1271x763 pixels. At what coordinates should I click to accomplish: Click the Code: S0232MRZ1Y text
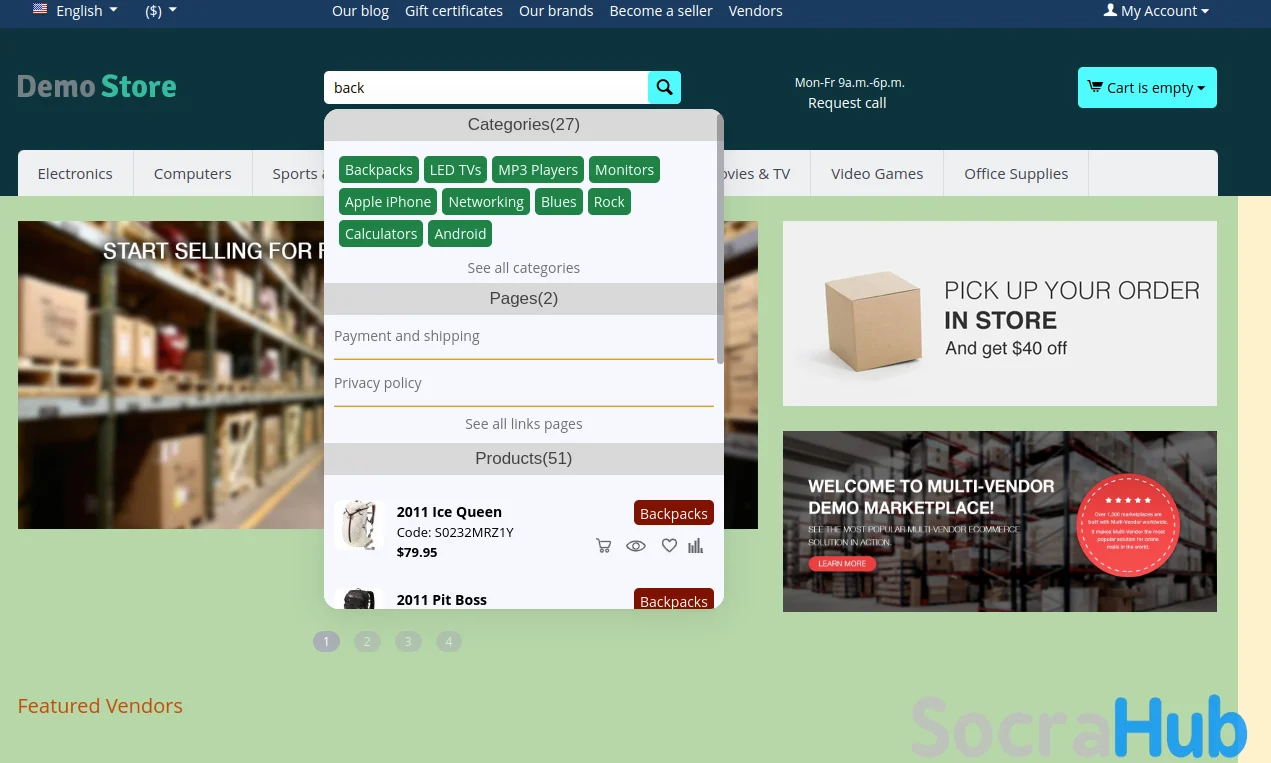[x=455, y=532]
